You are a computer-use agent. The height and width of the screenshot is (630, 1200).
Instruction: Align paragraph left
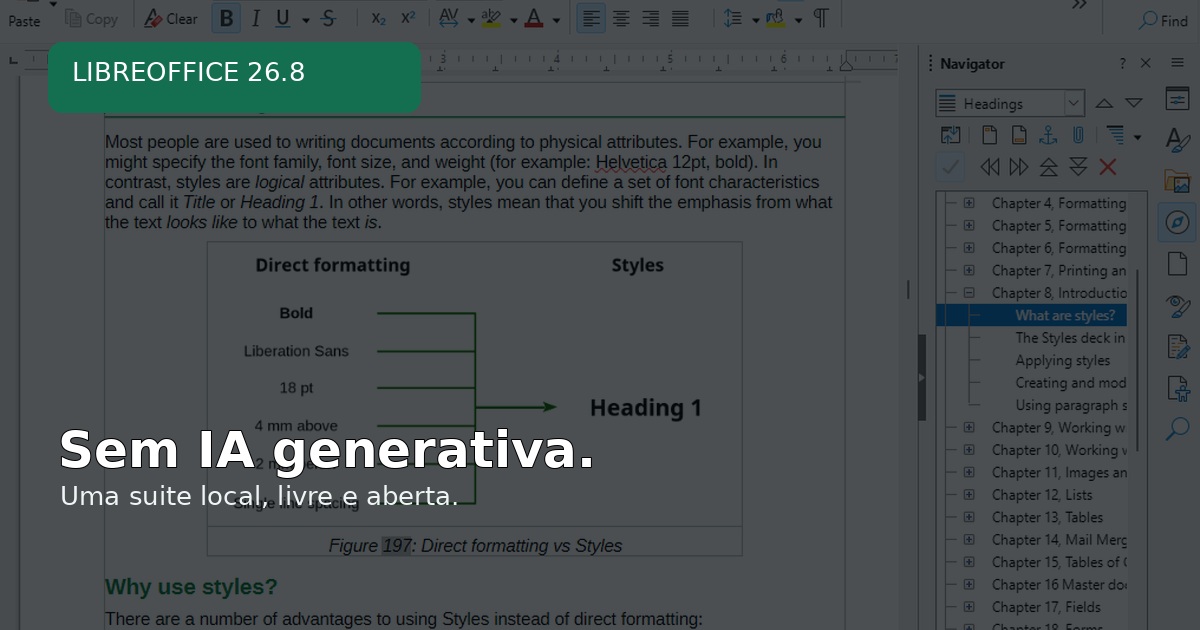click(591, 18)
